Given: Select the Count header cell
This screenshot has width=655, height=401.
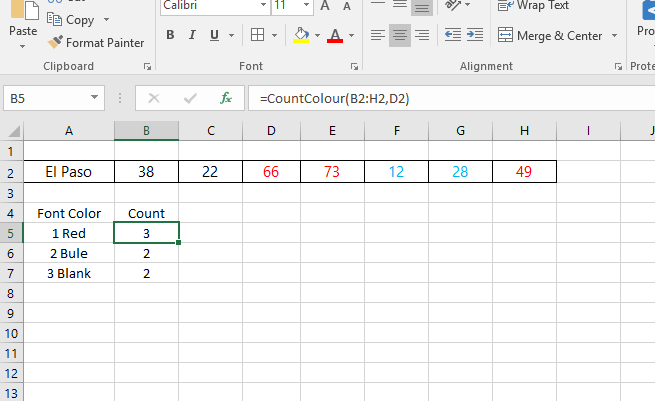Looking at the screenshot, I should 146,213.
